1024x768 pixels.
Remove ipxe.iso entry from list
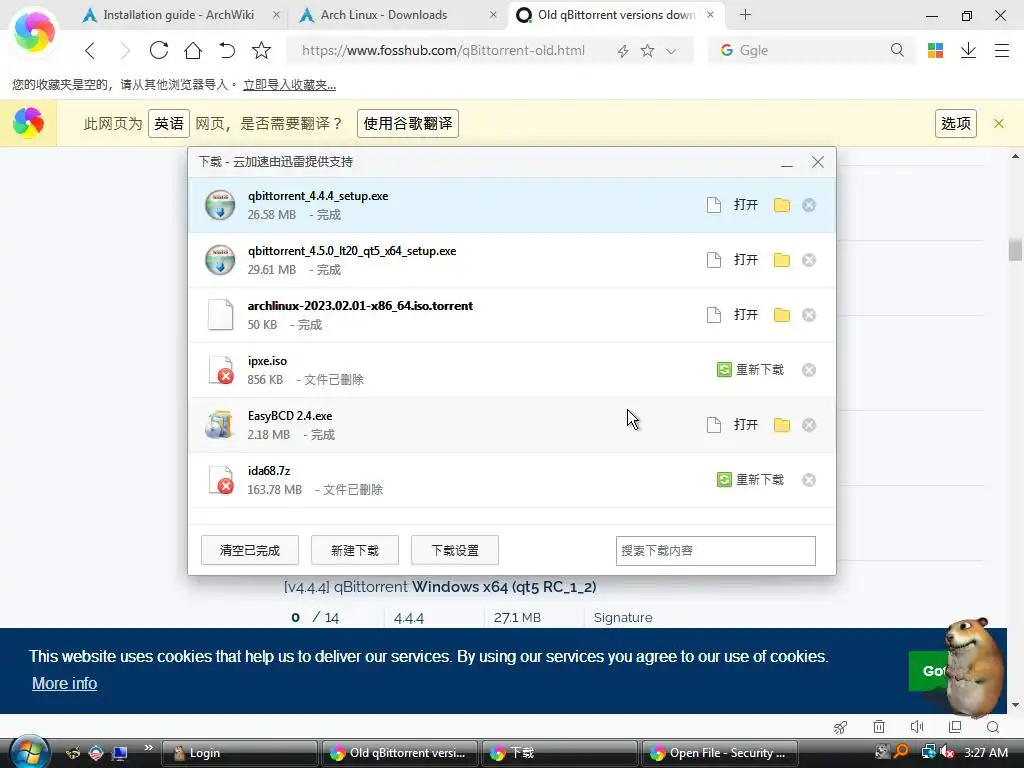808,370
